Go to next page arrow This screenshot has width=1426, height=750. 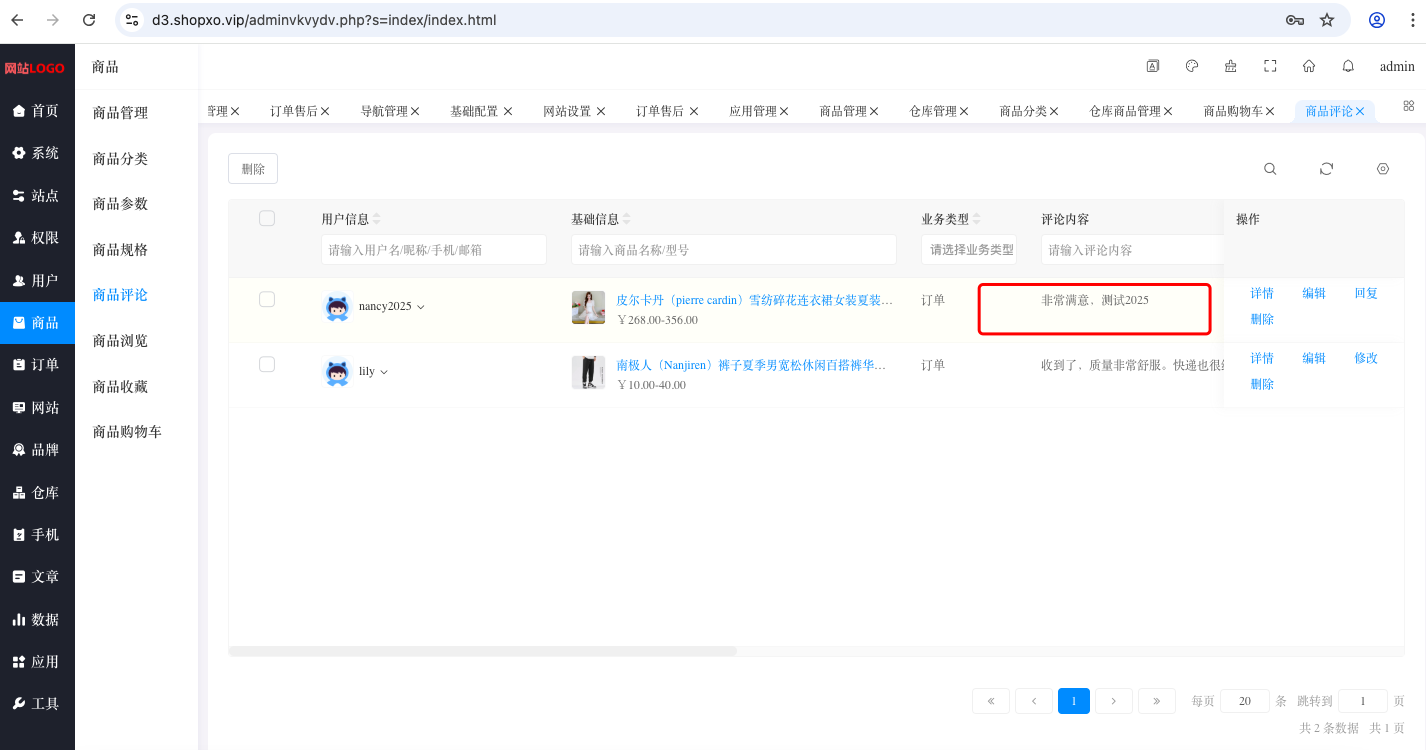coord(1114,701)
